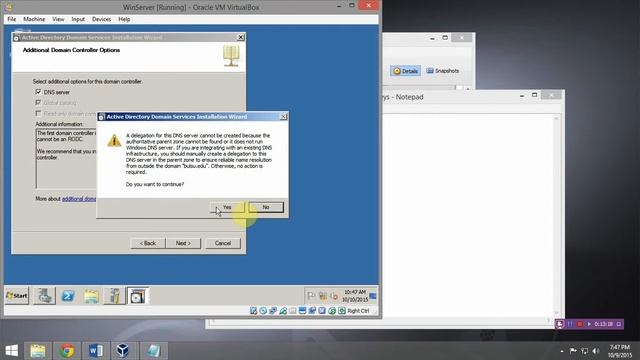
Task: Click the recorder elapsed time 0:13:18
Action: (x=604, y=324)
